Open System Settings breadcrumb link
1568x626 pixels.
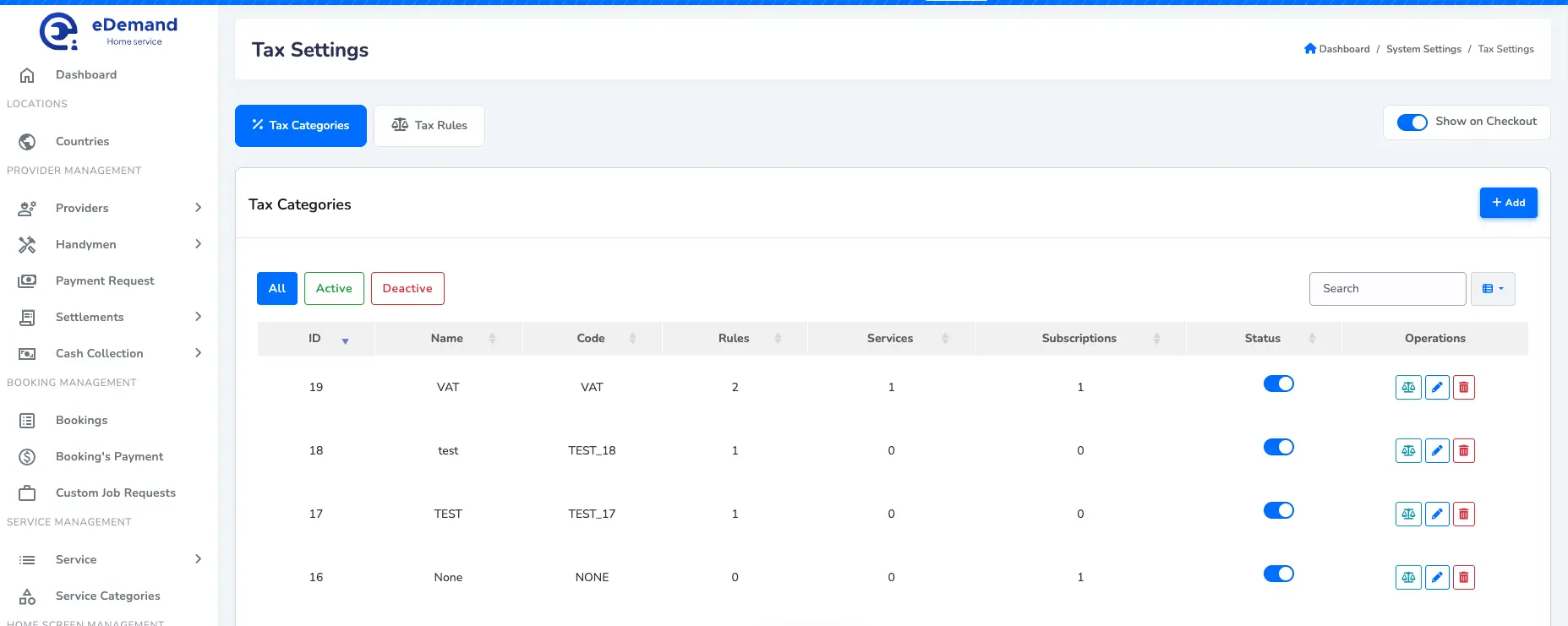(1423, 49)
